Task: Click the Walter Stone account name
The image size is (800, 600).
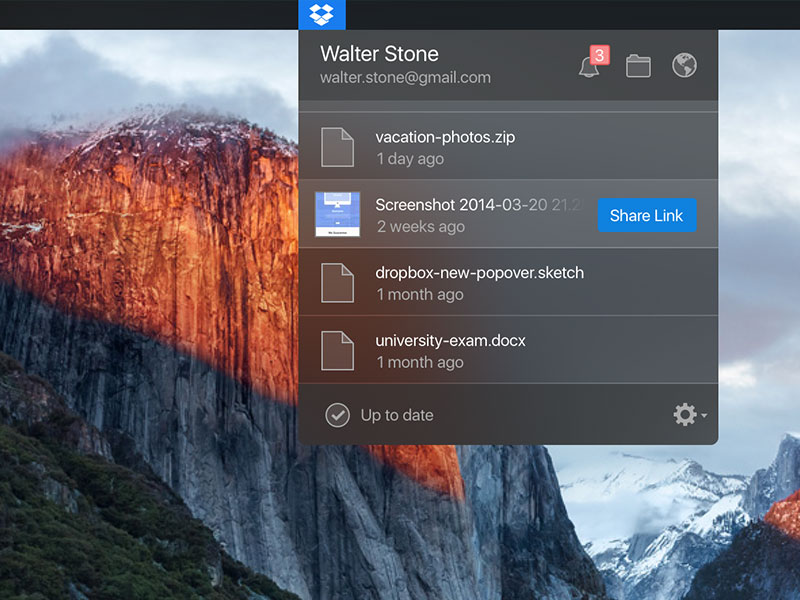Action: pos(378,53)
